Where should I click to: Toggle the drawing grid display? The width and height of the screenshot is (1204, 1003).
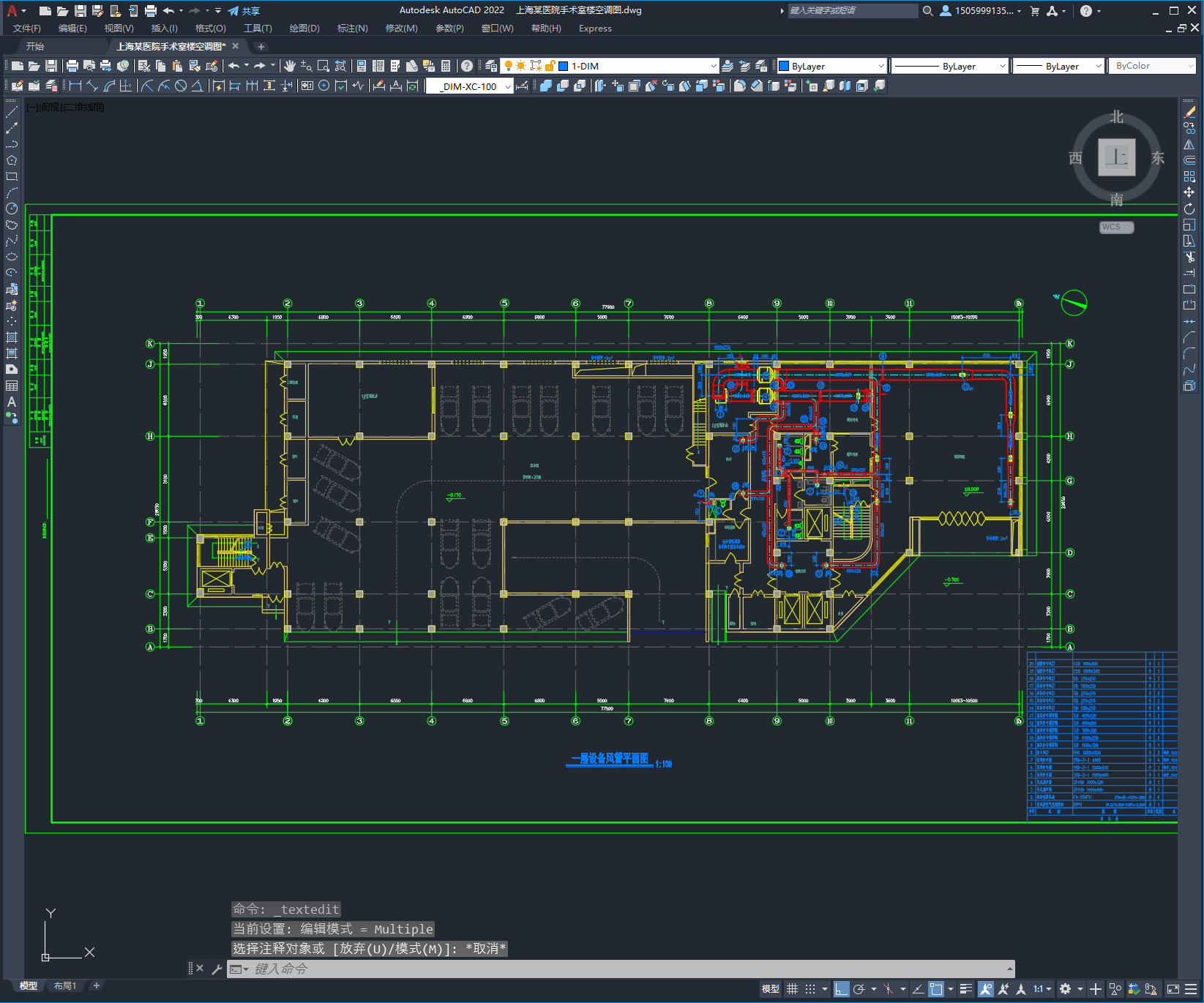tap(792, 989)
